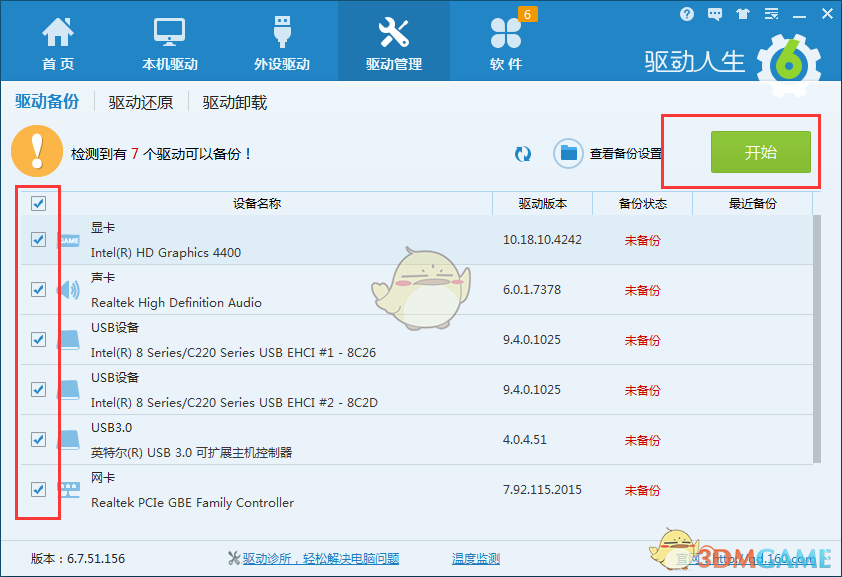Viewport: 842px width, 577px height.
Task: Open the main menu icon in title bar
Action: pos(771,14)
